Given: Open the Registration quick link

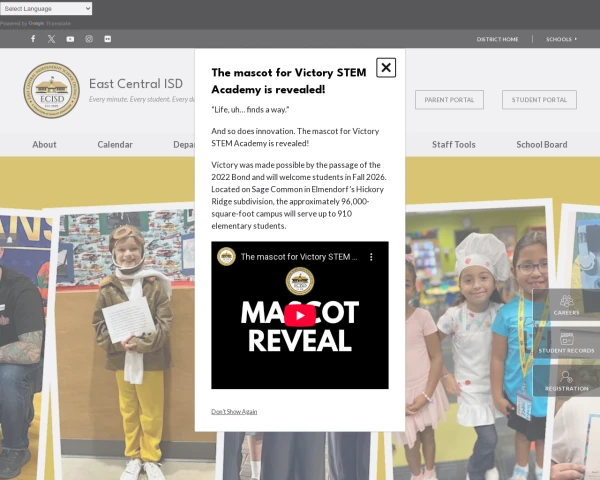Looking at the screenshot, I should click(x=566, y=380).
